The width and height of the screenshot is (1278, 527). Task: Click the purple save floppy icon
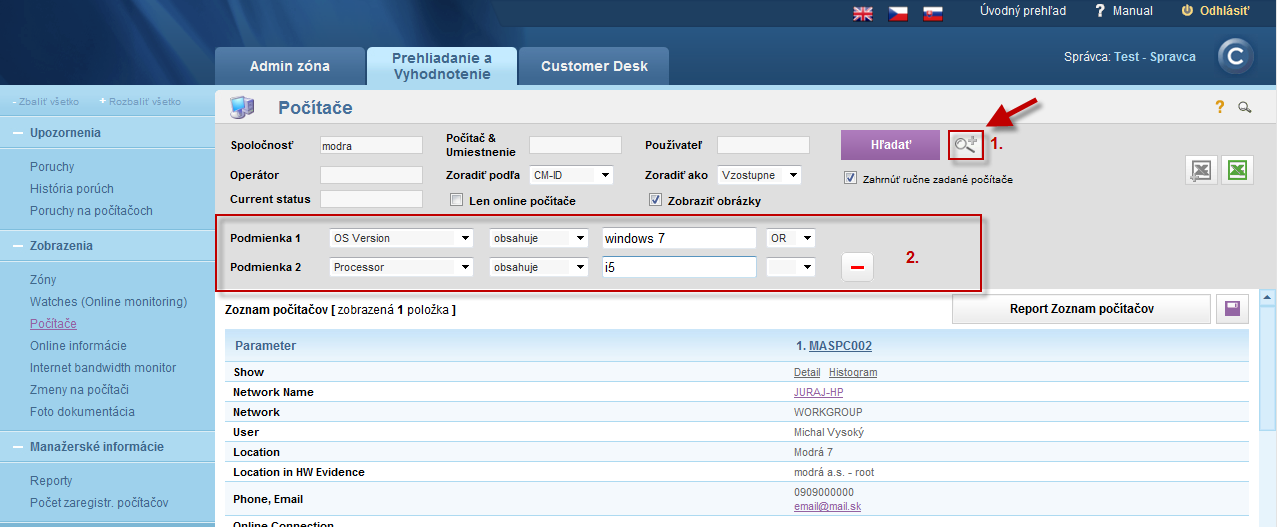(x=1232, y=309)
